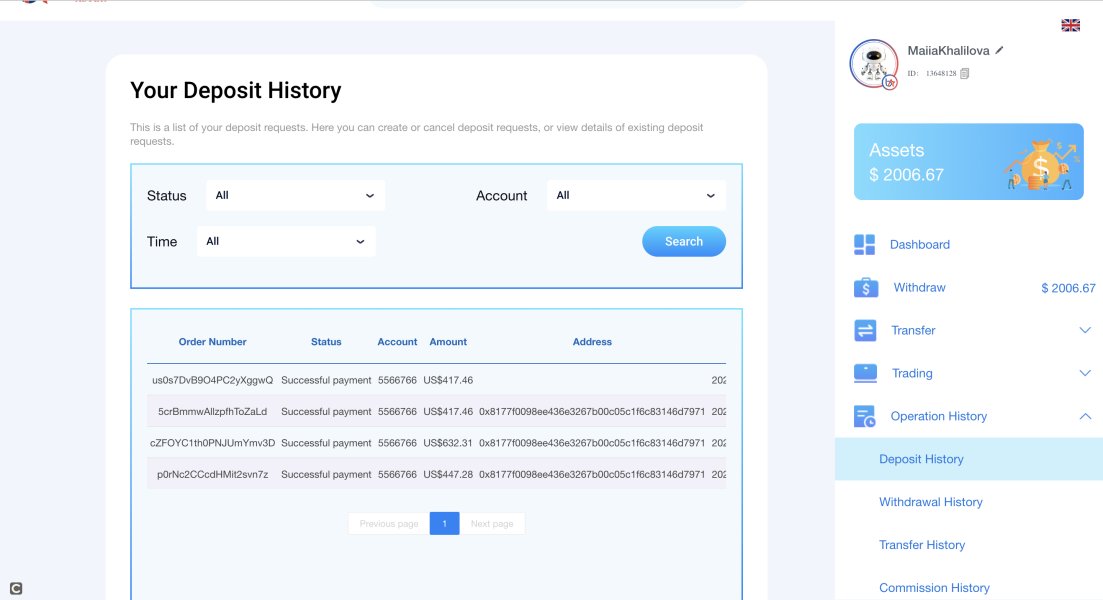The width and height of the screenshot is (1103, 600).
Task: Click the Your Deposit History heading
Action: point(236,91)
